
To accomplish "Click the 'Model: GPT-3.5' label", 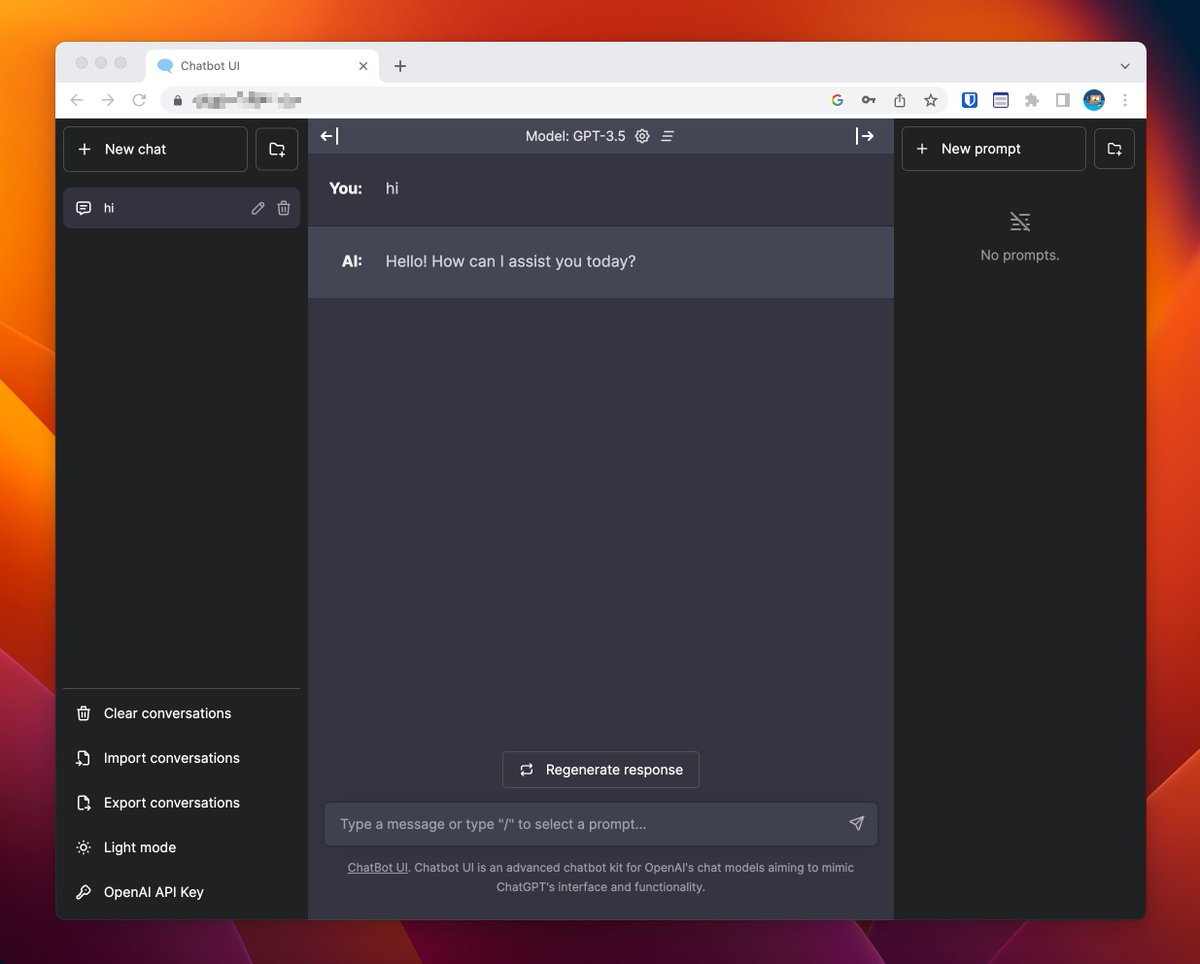I will [575, 136].
